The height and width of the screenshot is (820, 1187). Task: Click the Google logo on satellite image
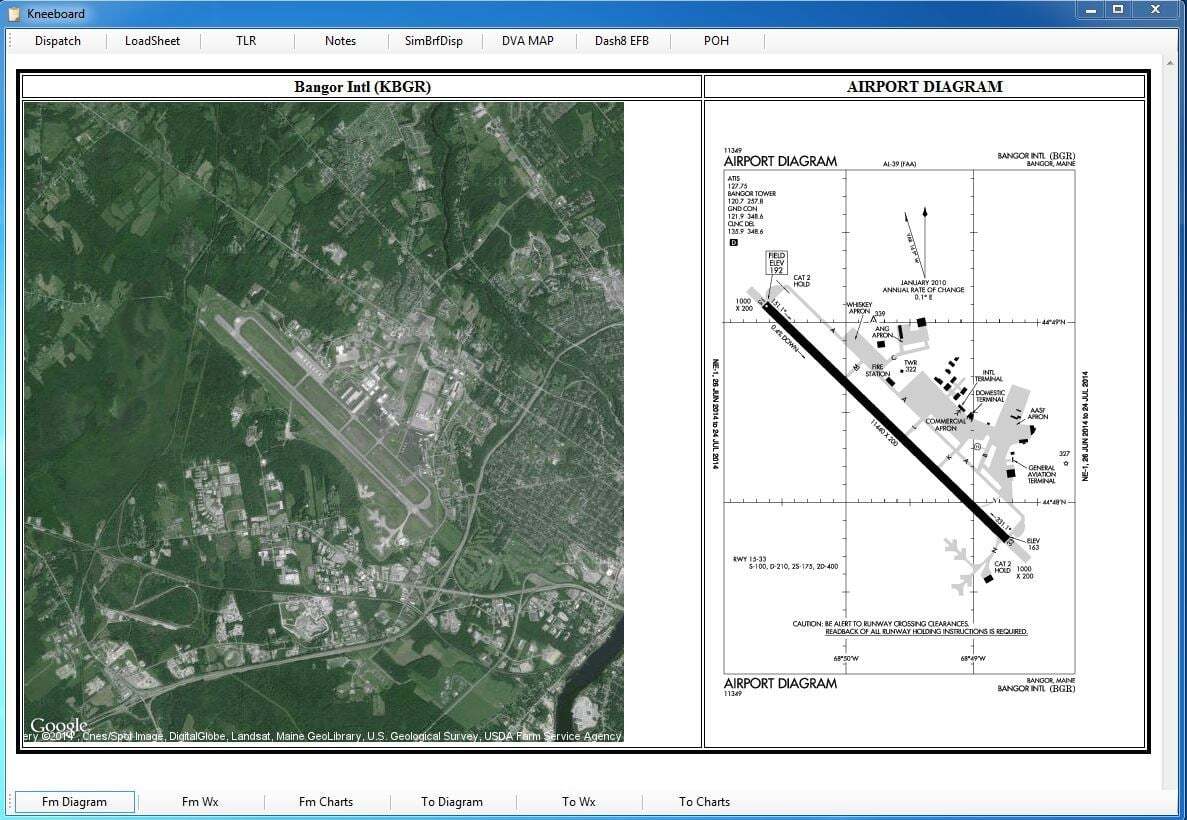[58, 726]
